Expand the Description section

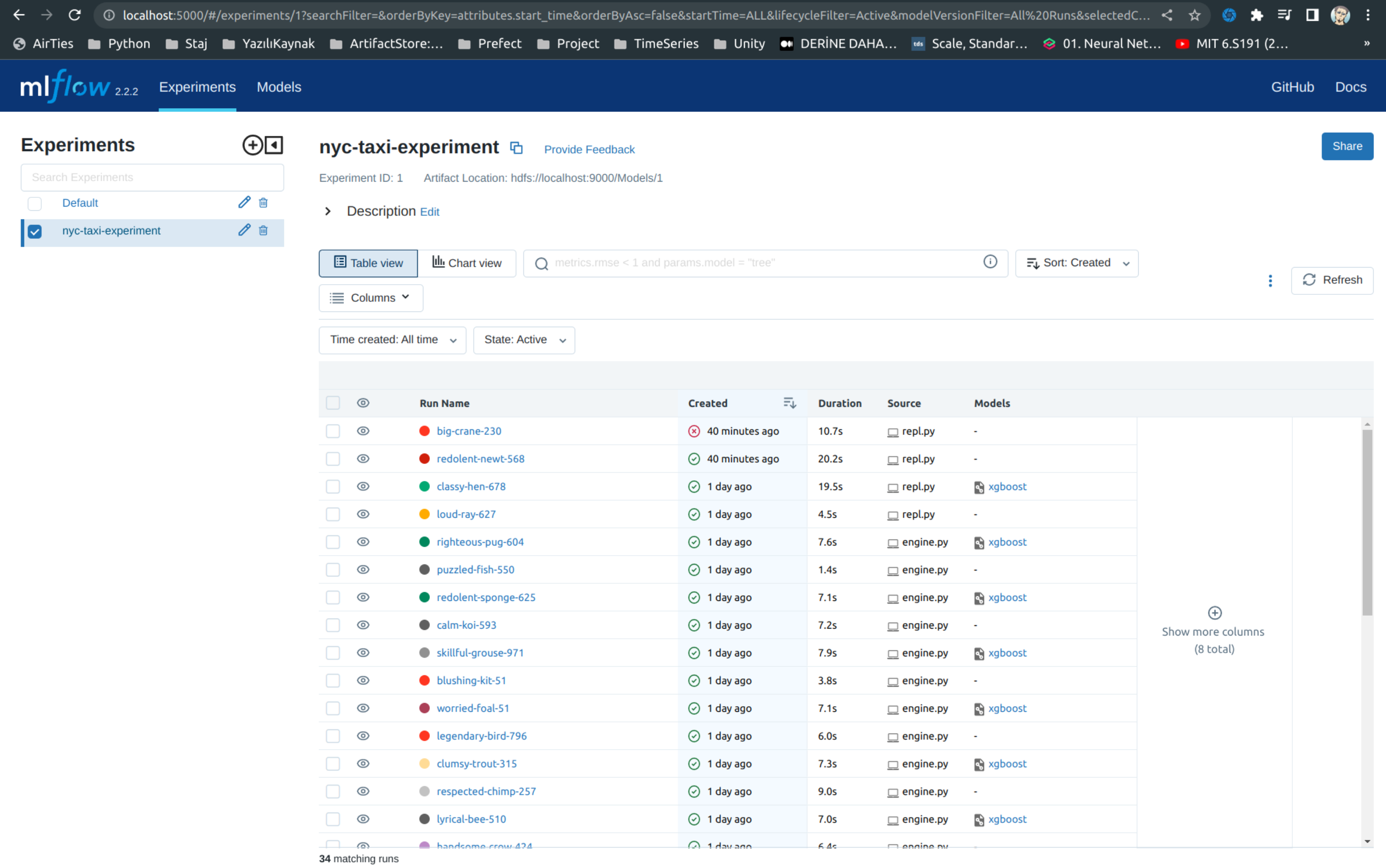(328, 211)
